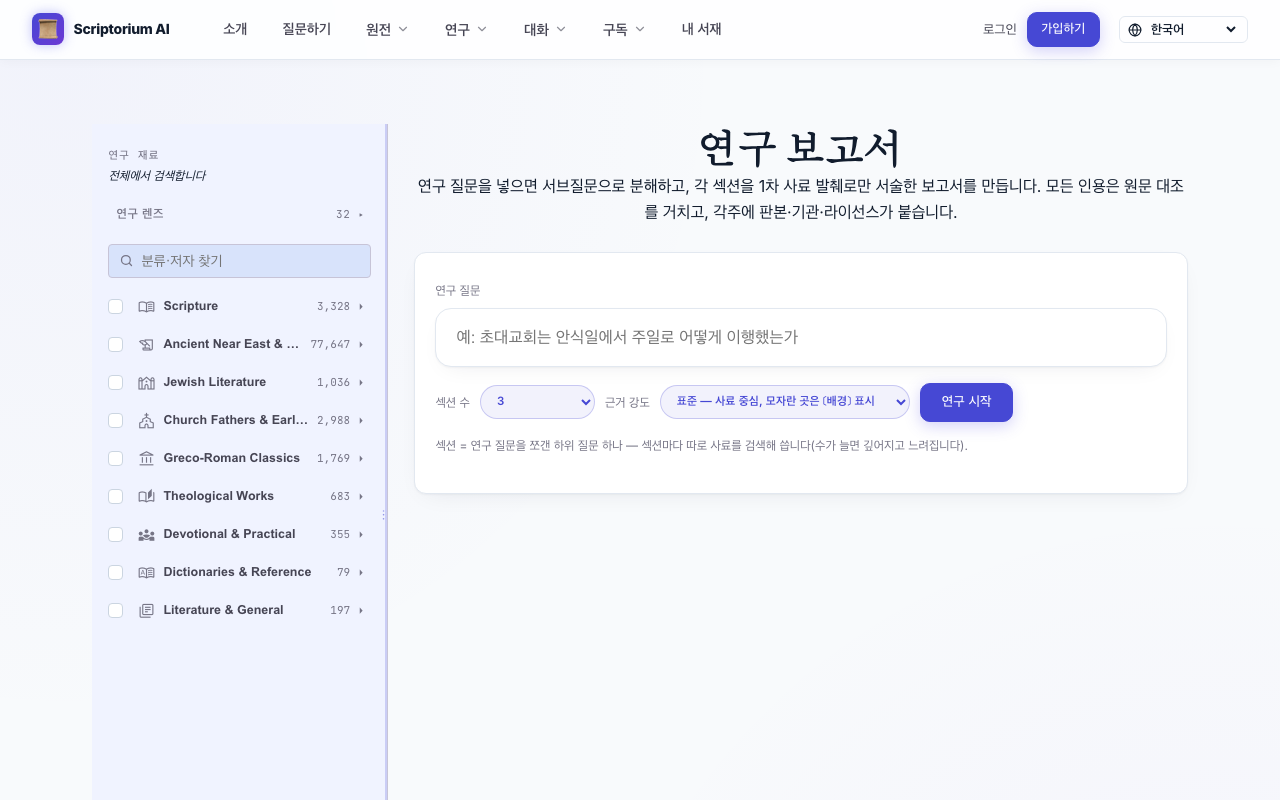Click the Ancient Near East category icon

[x=146, y=344]
